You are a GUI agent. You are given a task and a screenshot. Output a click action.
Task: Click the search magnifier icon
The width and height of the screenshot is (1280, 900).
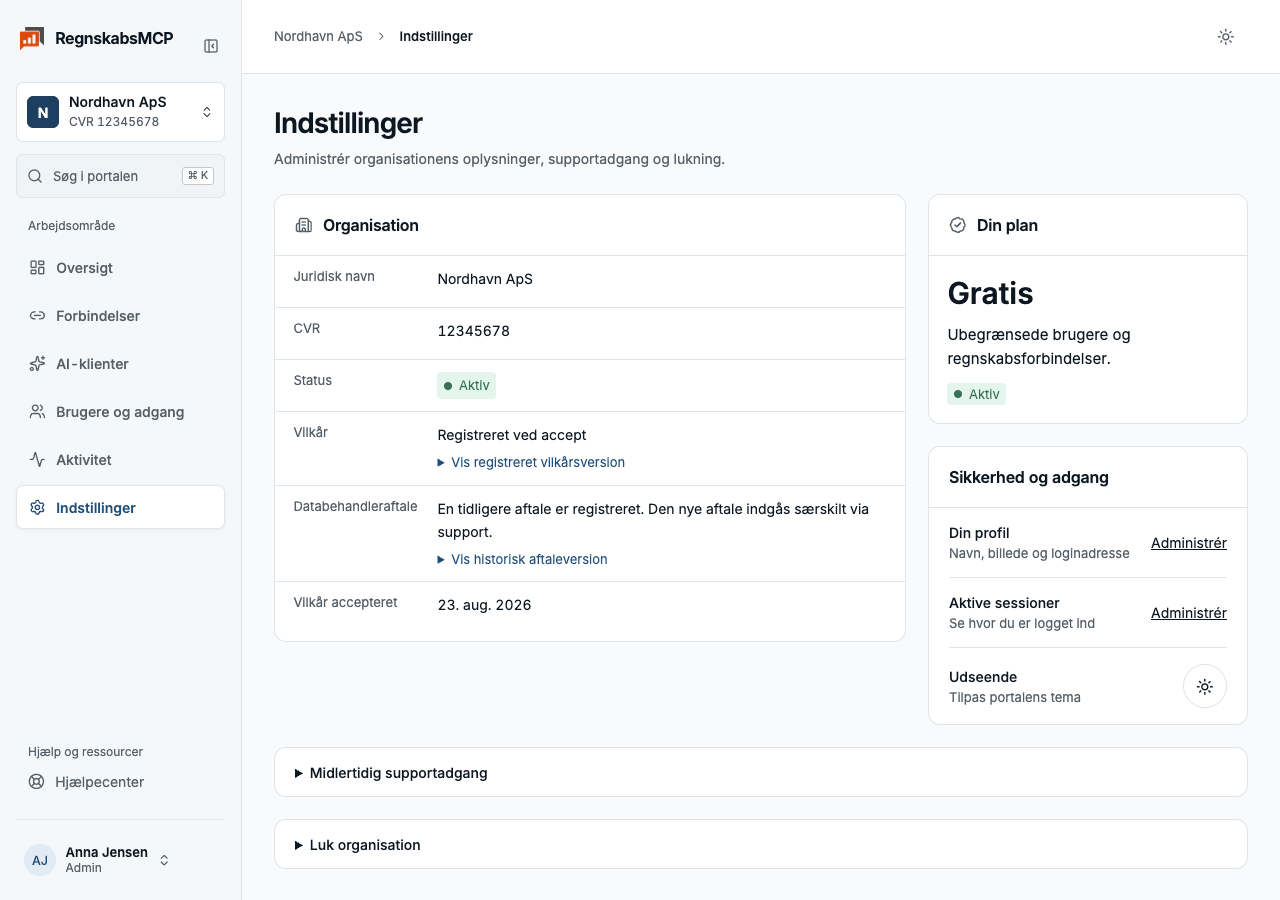(35, 176)
